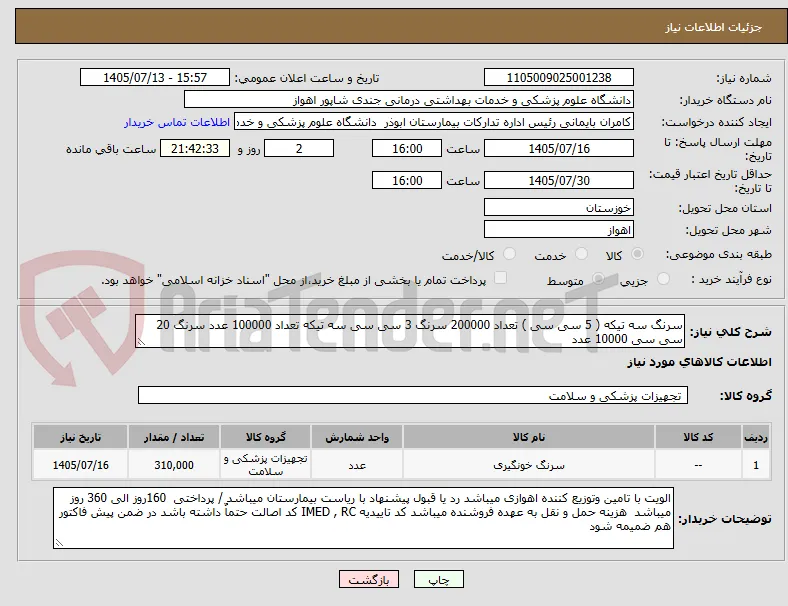
Task: Select the متوسط purchase type radio
Action: (598, 278)
